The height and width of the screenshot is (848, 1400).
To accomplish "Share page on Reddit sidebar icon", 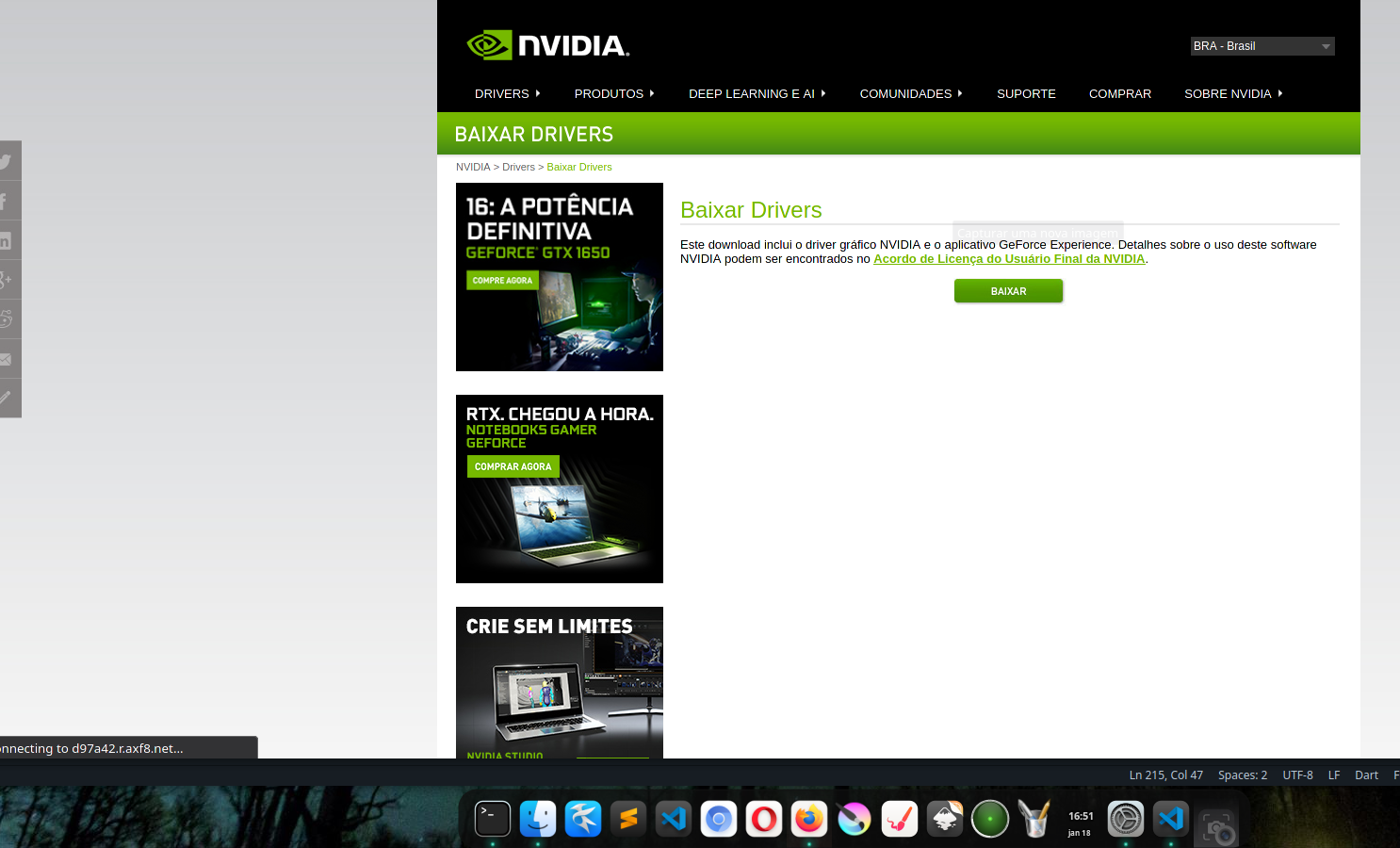I will (8, 319).
